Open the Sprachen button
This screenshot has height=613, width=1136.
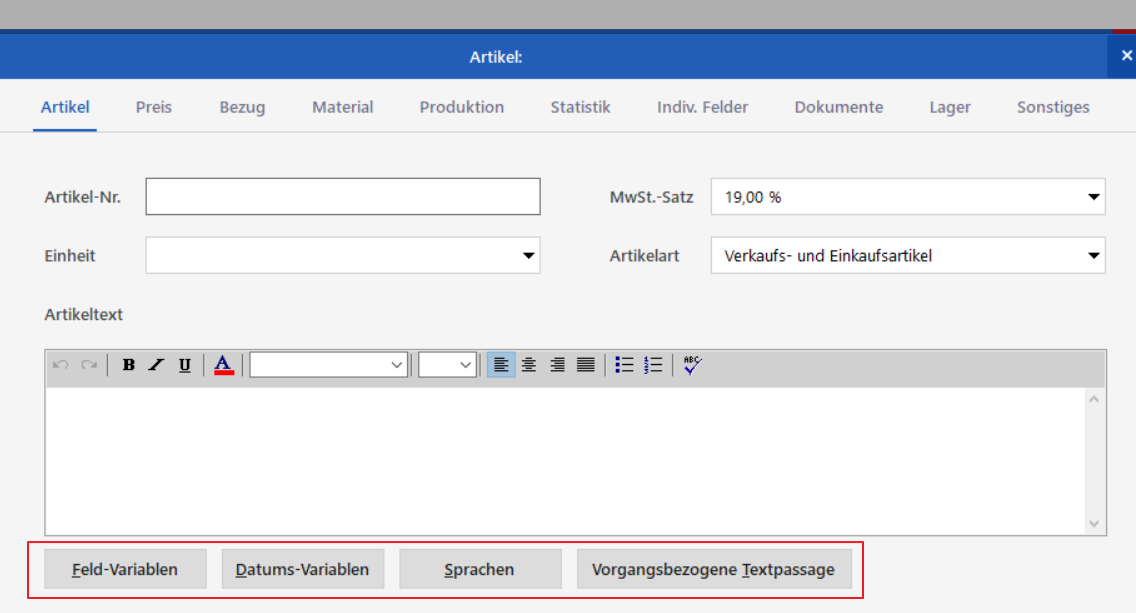pos(480,570)
